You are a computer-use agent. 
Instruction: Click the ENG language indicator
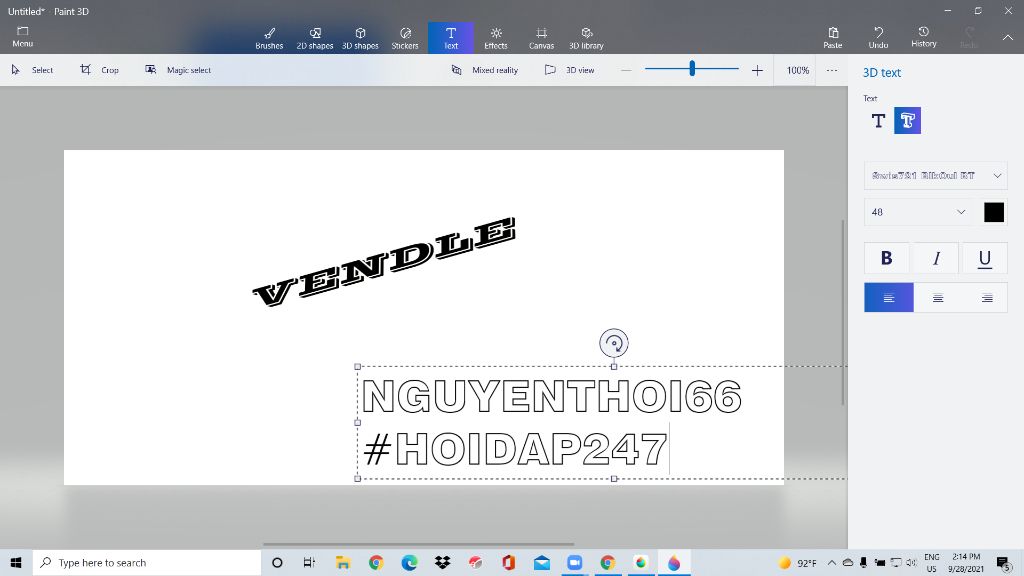pyautogui.click(x=932, y=562)
